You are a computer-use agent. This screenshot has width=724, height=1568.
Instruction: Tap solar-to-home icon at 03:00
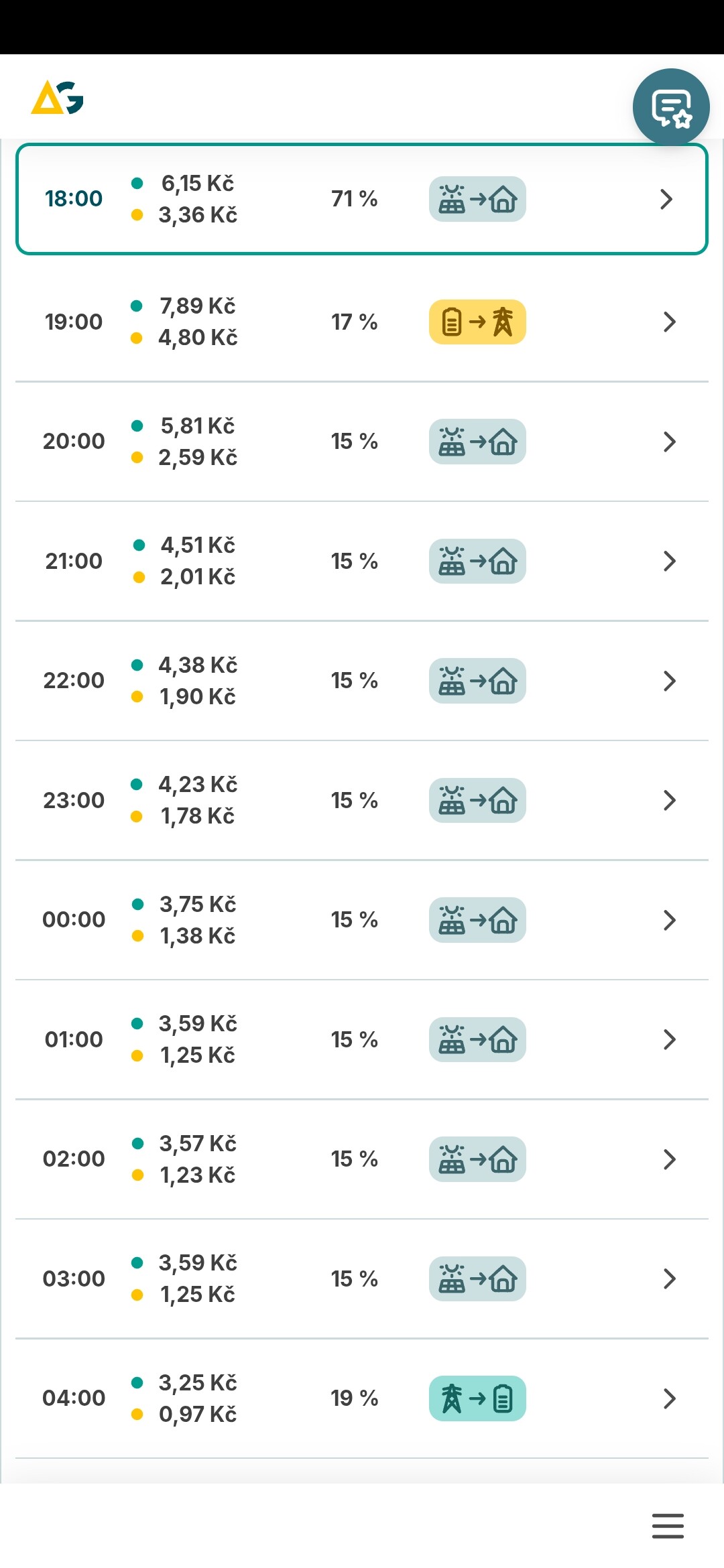point(477,1279)
